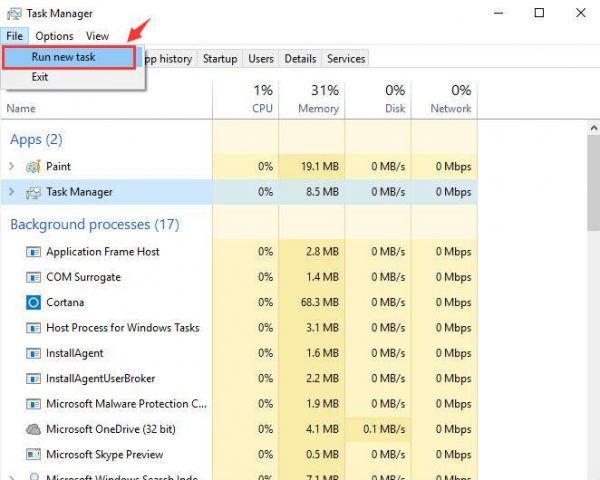
Task: Select the InstallAgentUserBroker process name
Action: tap(101, 379)
